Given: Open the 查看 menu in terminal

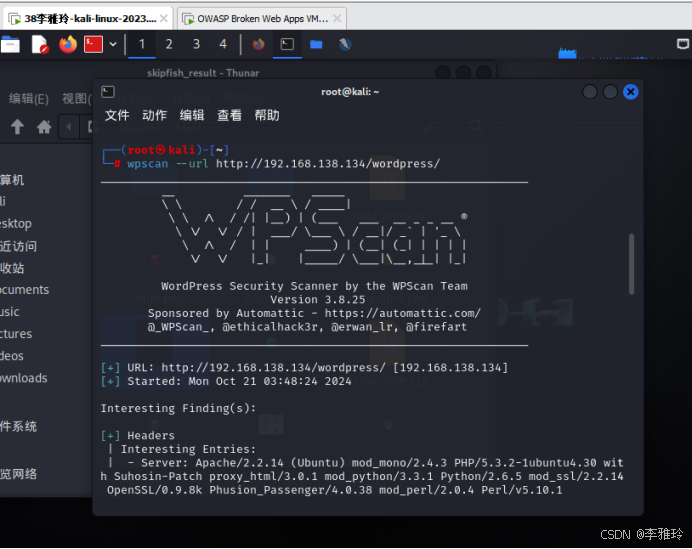Looking at the screenshot, I should point(229,116).
